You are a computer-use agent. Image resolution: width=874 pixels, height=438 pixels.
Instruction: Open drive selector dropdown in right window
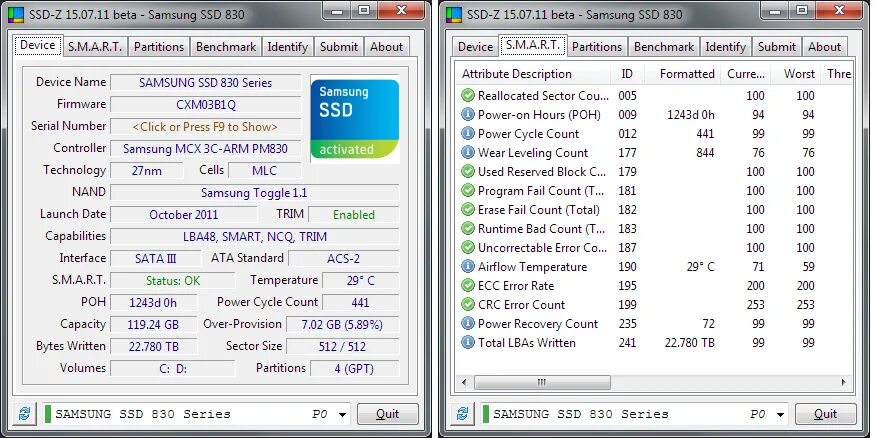pos(780,415)
